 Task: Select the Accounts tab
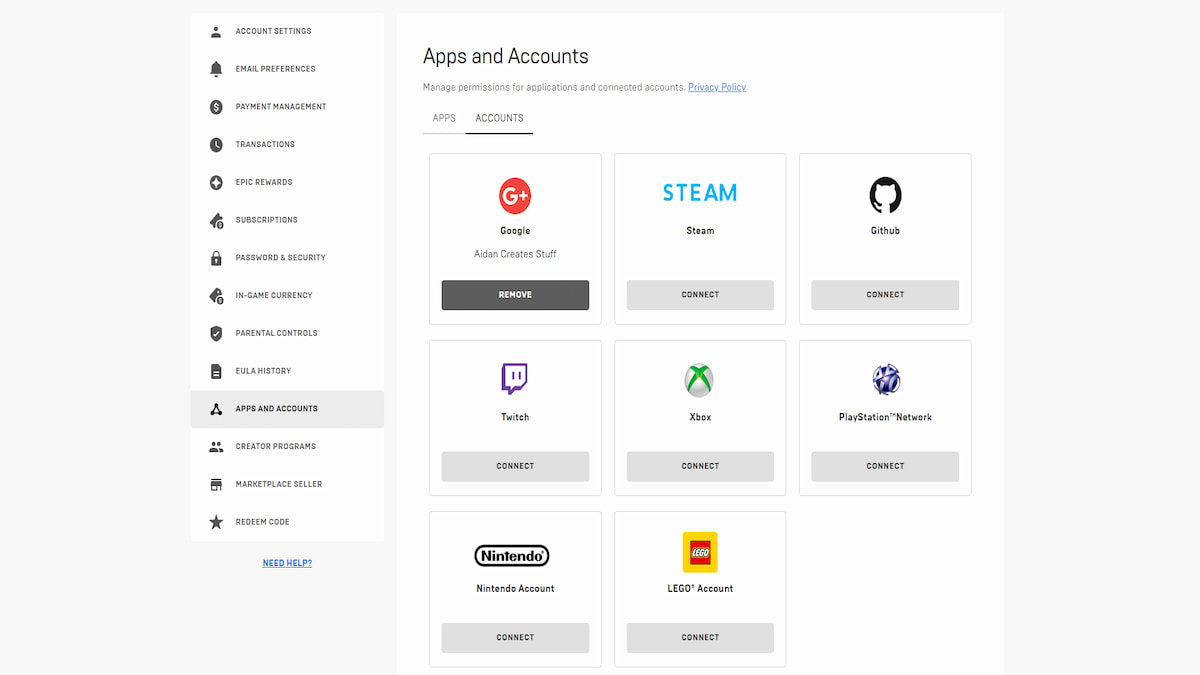(499, 118)
